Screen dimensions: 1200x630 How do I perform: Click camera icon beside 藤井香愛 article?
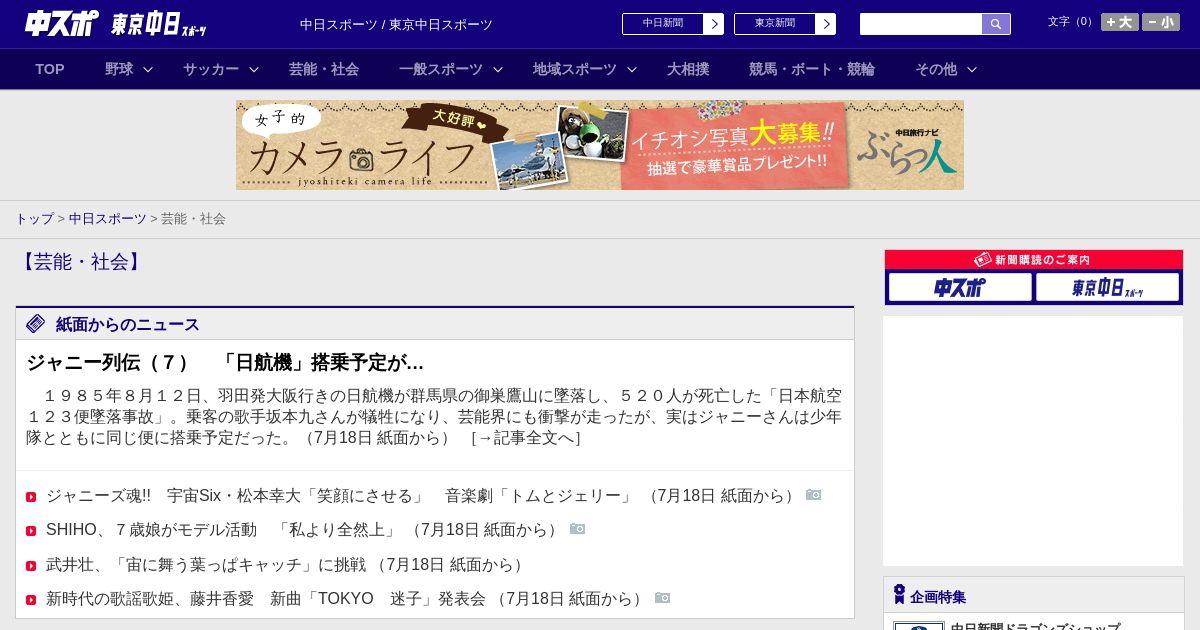point(663,598)
